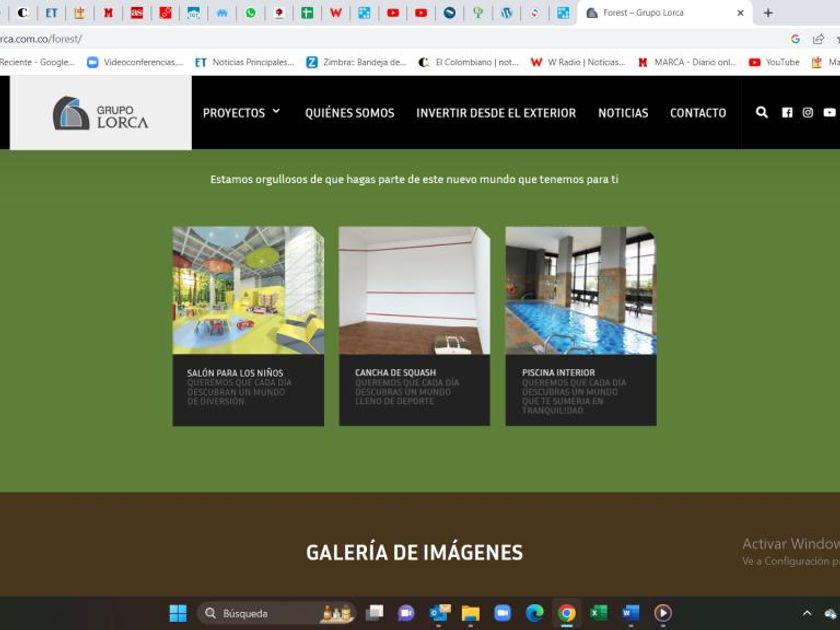Image resolution: width=840 pixels, height=630 pixels.
Task: Open the Proyectos menu item
Action: [x=234, y=113]
